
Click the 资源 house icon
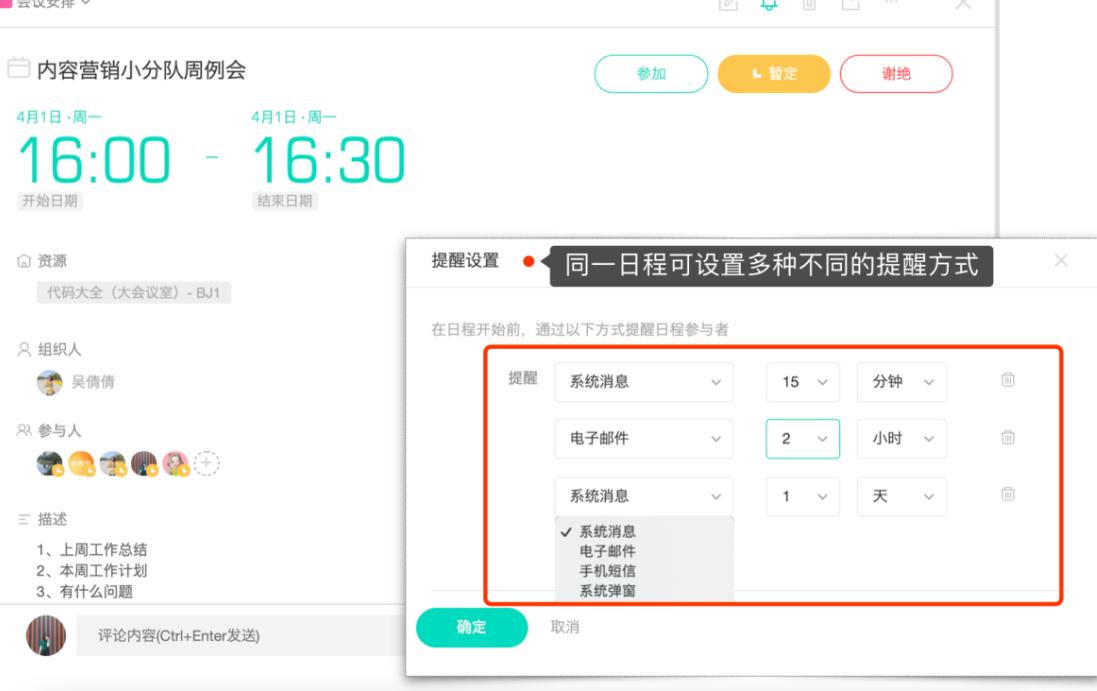click(x=24, y=261)
